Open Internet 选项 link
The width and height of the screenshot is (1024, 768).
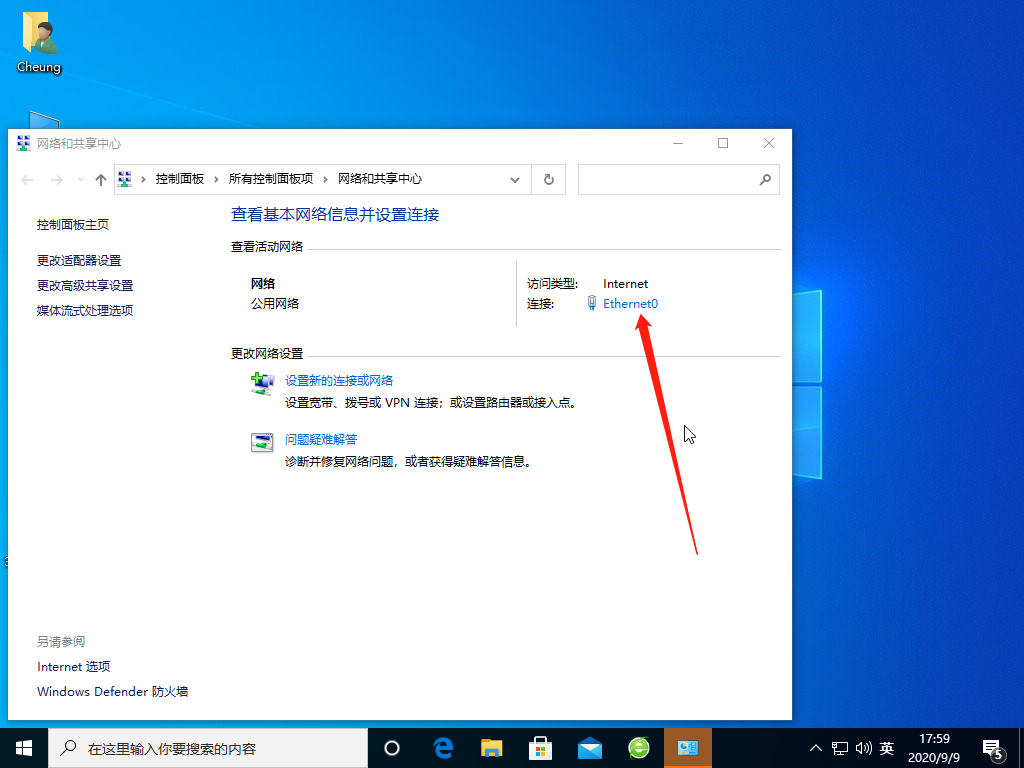click(x=74, y=667)
